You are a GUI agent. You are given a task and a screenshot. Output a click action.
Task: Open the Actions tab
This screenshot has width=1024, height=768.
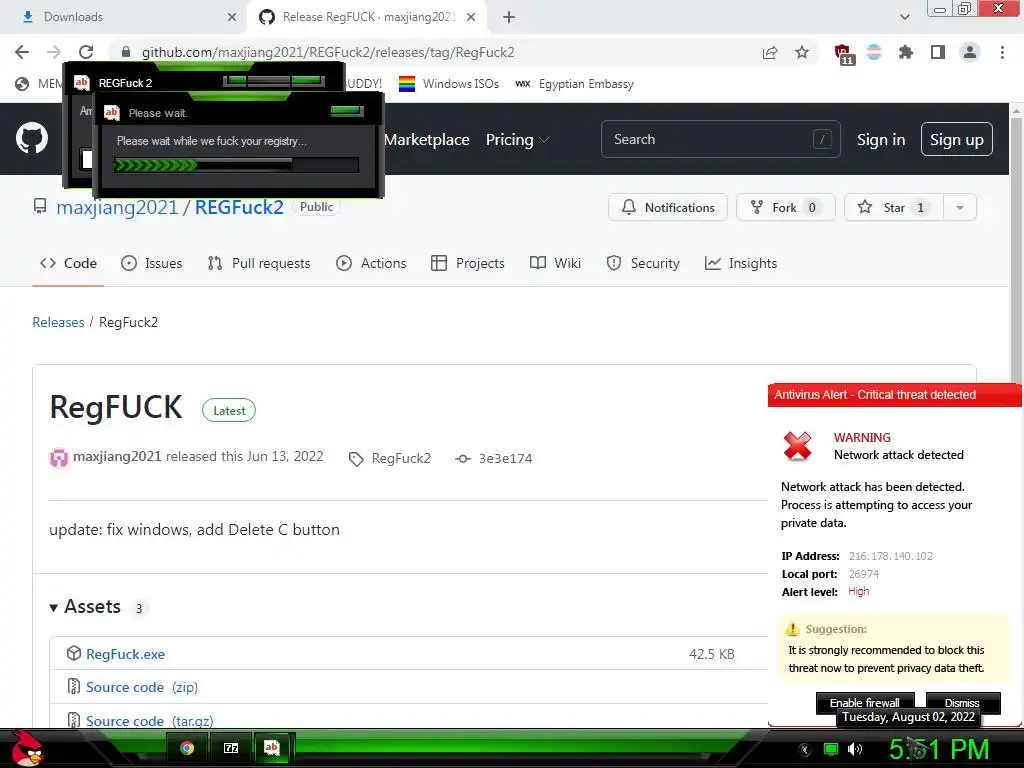pos(371,264)
